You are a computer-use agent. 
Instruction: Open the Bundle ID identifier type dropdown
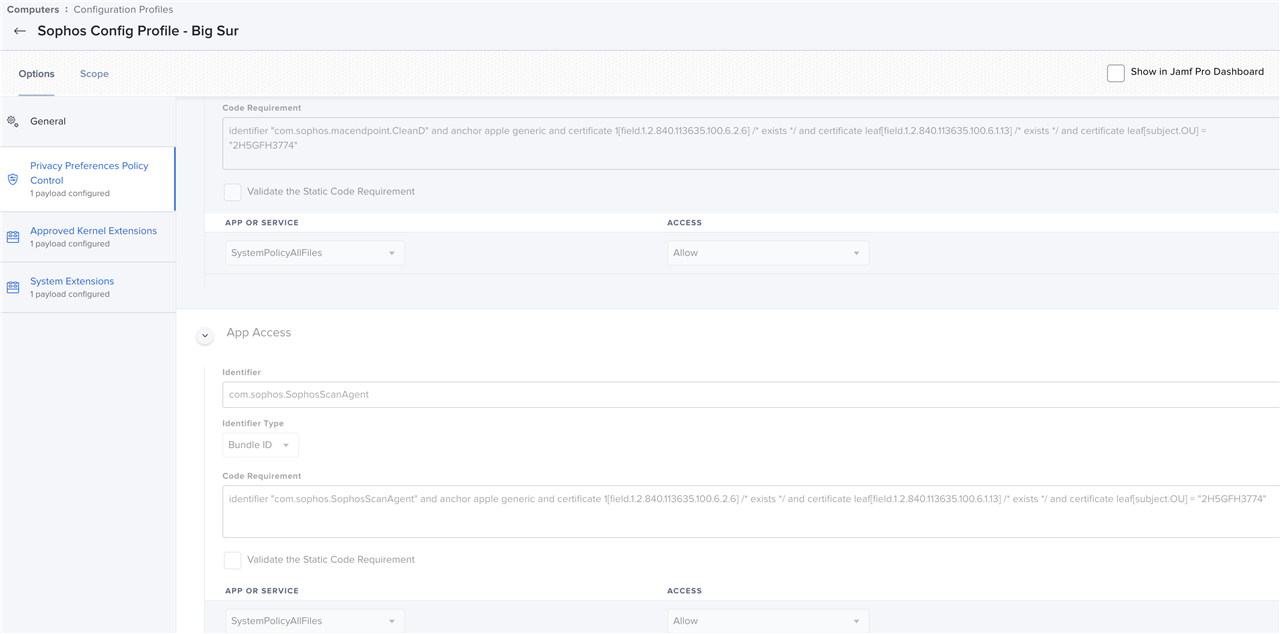260,445
